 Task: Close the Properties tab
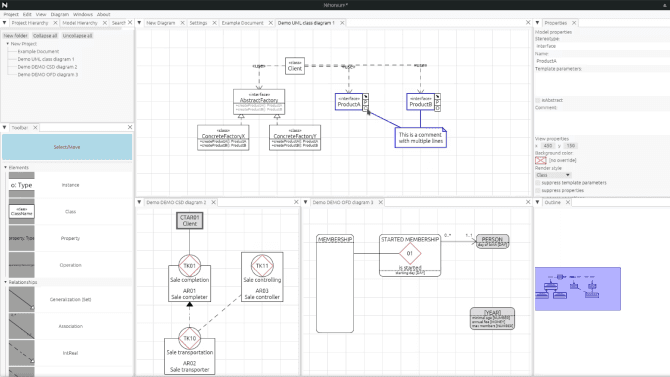[x=574, y=23]
